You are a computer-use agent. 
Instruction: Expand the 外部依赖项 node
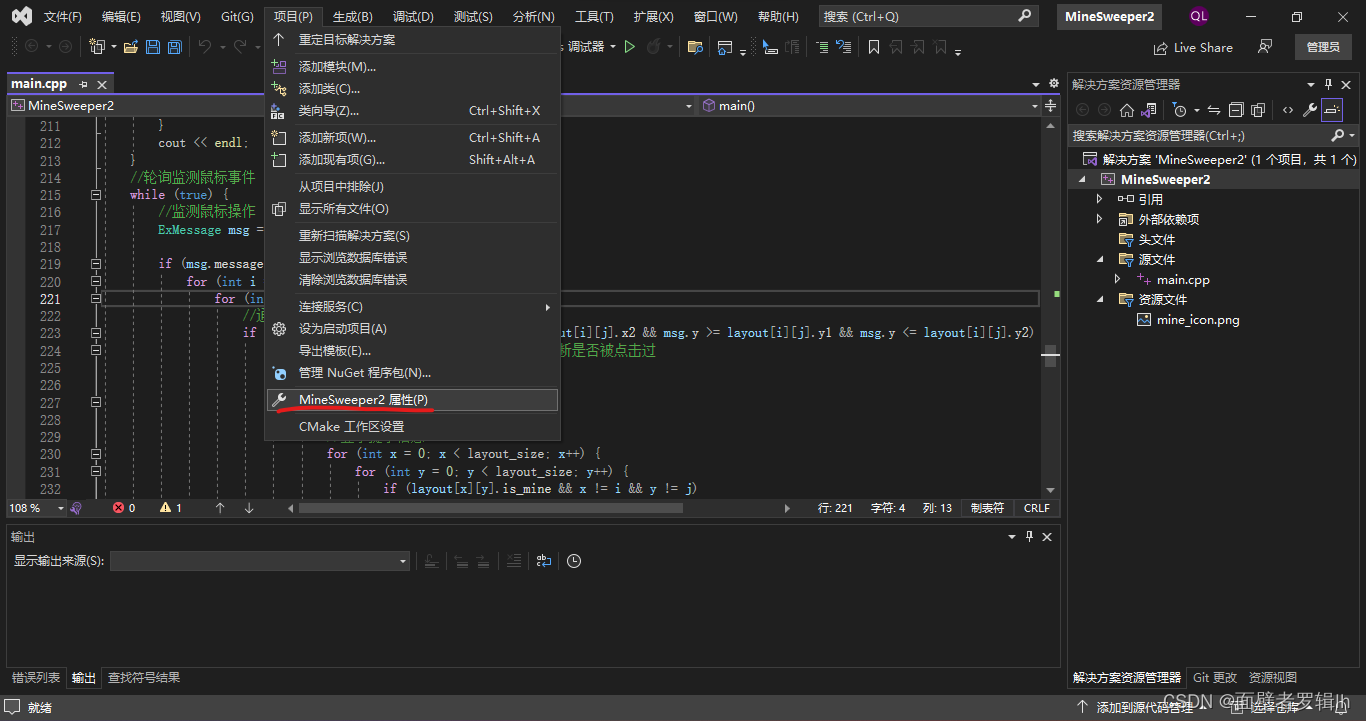click(1099, 219)
